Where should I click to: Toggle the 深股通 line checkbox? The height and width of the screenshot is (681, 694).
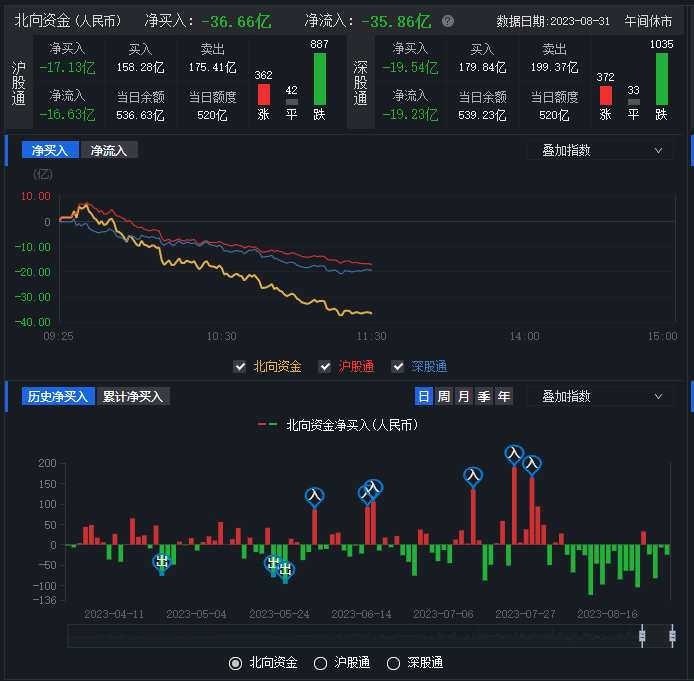point(398,367)
